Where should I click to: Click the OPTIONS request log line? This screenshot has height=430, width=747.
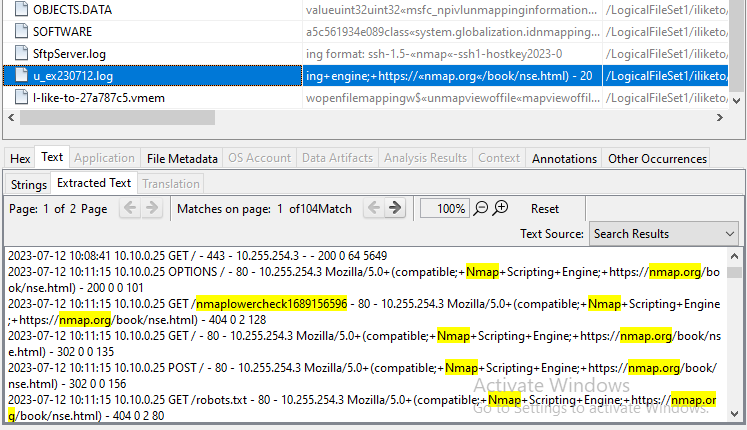pyautogui.click(x=364, y=280)
